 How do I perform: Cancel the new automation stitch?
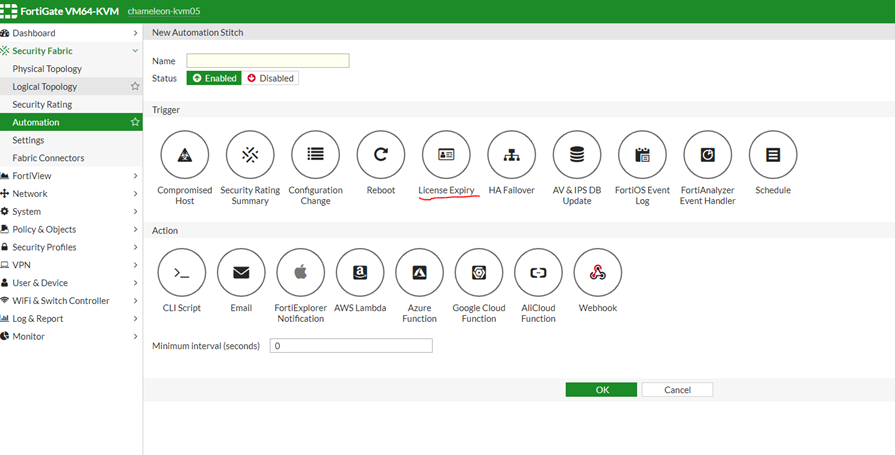pos(678,389)
